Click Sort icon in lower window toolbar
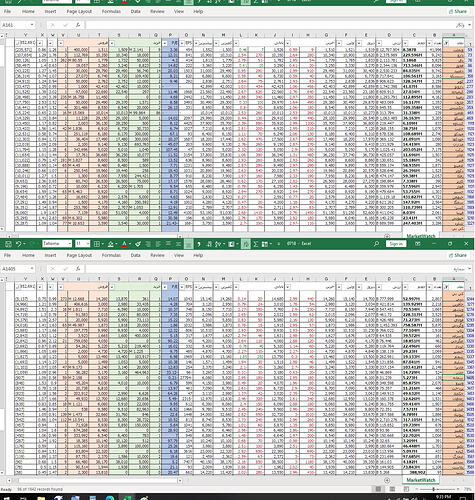The height and width of the screenshot is (500, 475). [x=218, y=244]
